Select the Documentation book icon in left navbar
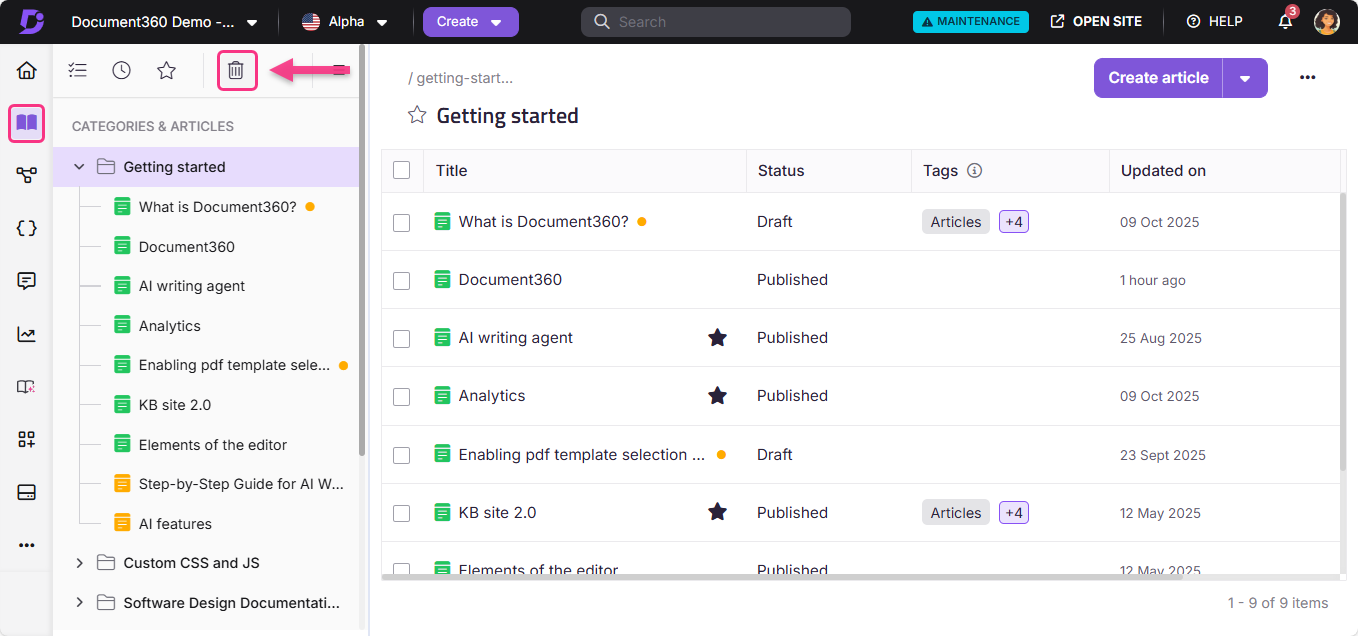The height and width of the screenshot is (636, 1358). 26,123
